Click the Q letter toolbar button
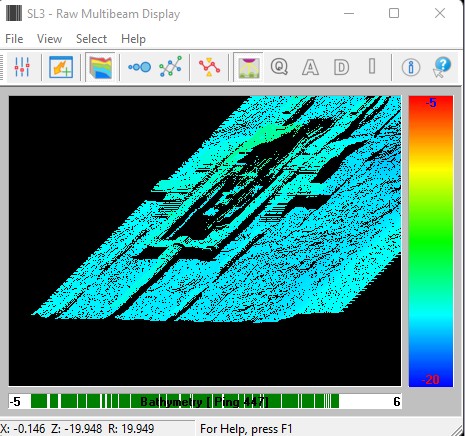Screen dimensions: 465x436 tap(279, 67)
